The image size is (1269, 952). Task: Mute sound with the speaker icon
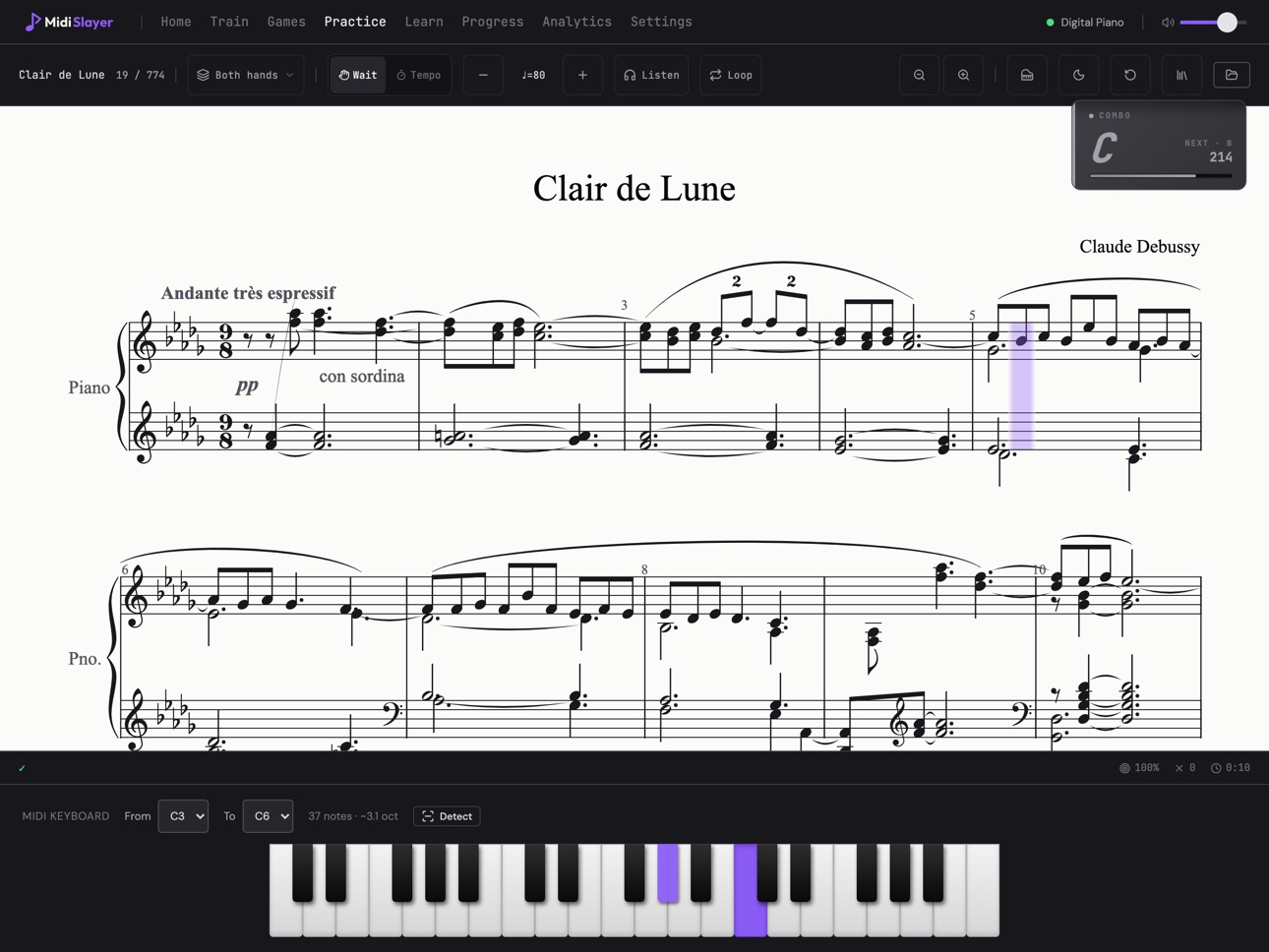[x=1168, y=22]
